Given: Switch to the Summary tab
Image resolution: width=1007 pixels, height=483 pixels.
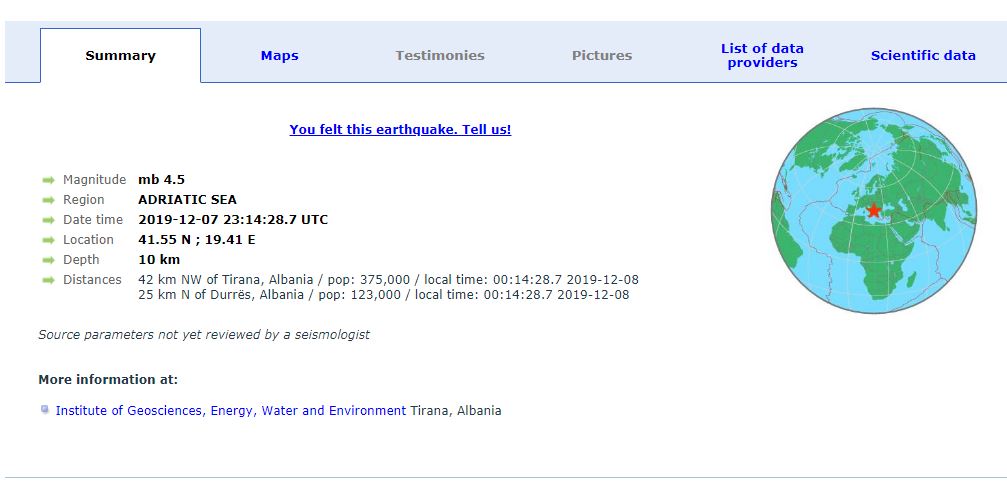Looking at the screenshot, I should 120,56.
